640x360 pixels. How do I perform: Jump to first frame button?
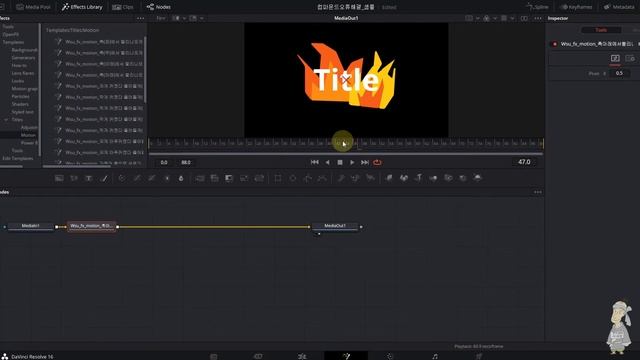pyautogui.click(x=315, y=162)
